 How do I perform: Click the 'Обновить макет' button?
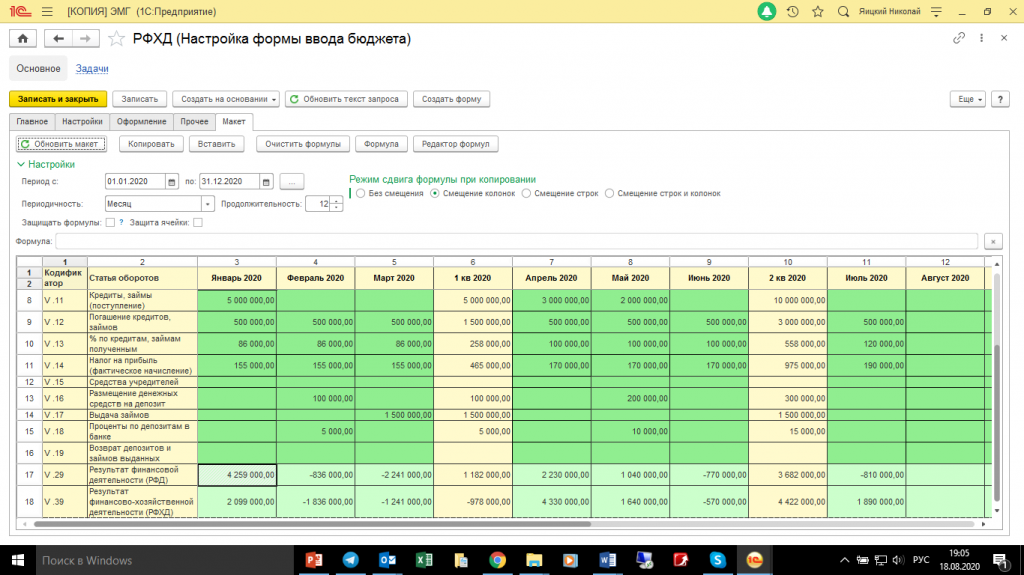61,144
